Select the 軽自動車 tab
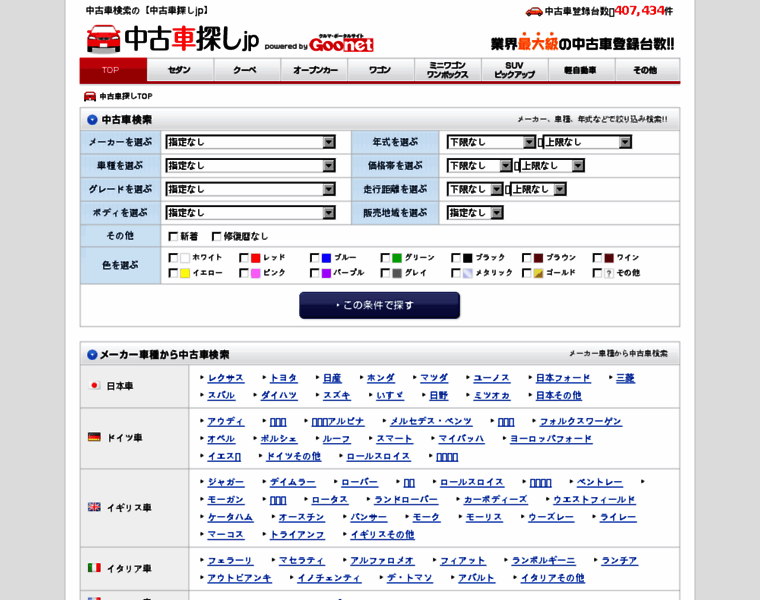This screenshot has width=760, height=600. [582, 70]
